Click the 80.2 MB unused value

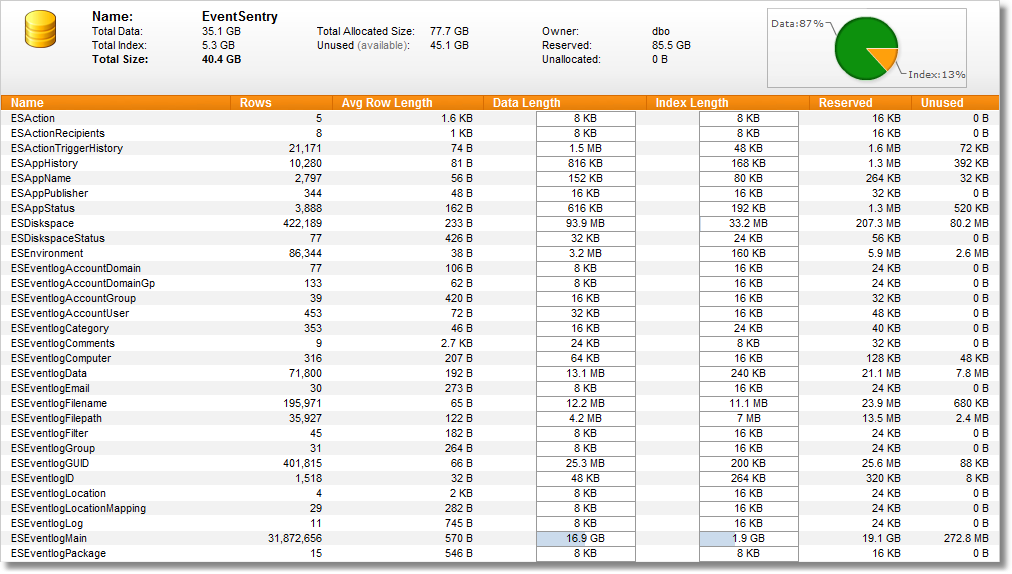[x=969, y=223]
